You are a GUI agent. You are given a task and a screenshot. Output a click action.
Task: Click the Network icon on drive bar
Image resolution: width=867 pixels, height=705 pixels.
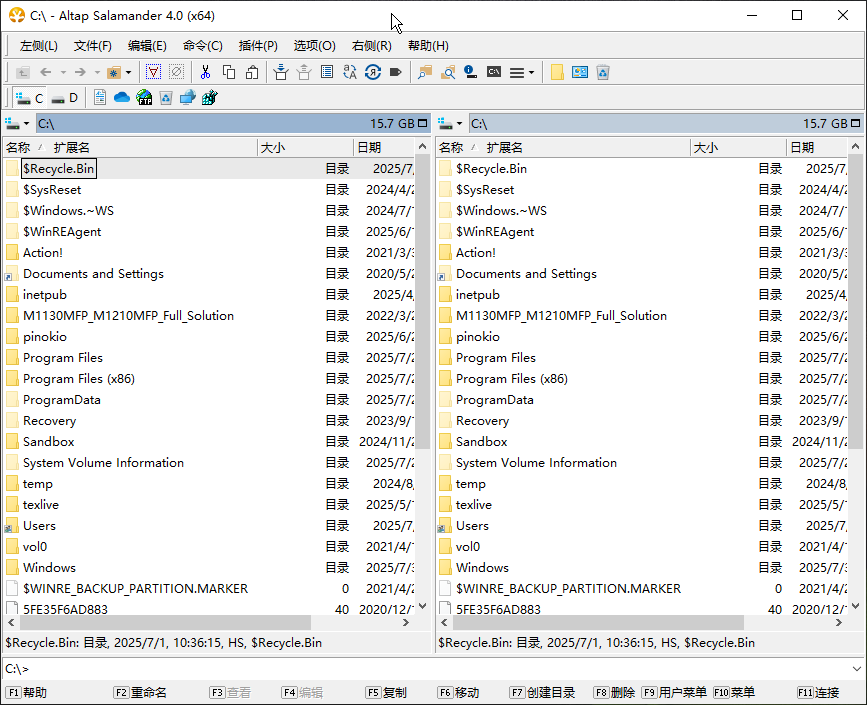187,98
